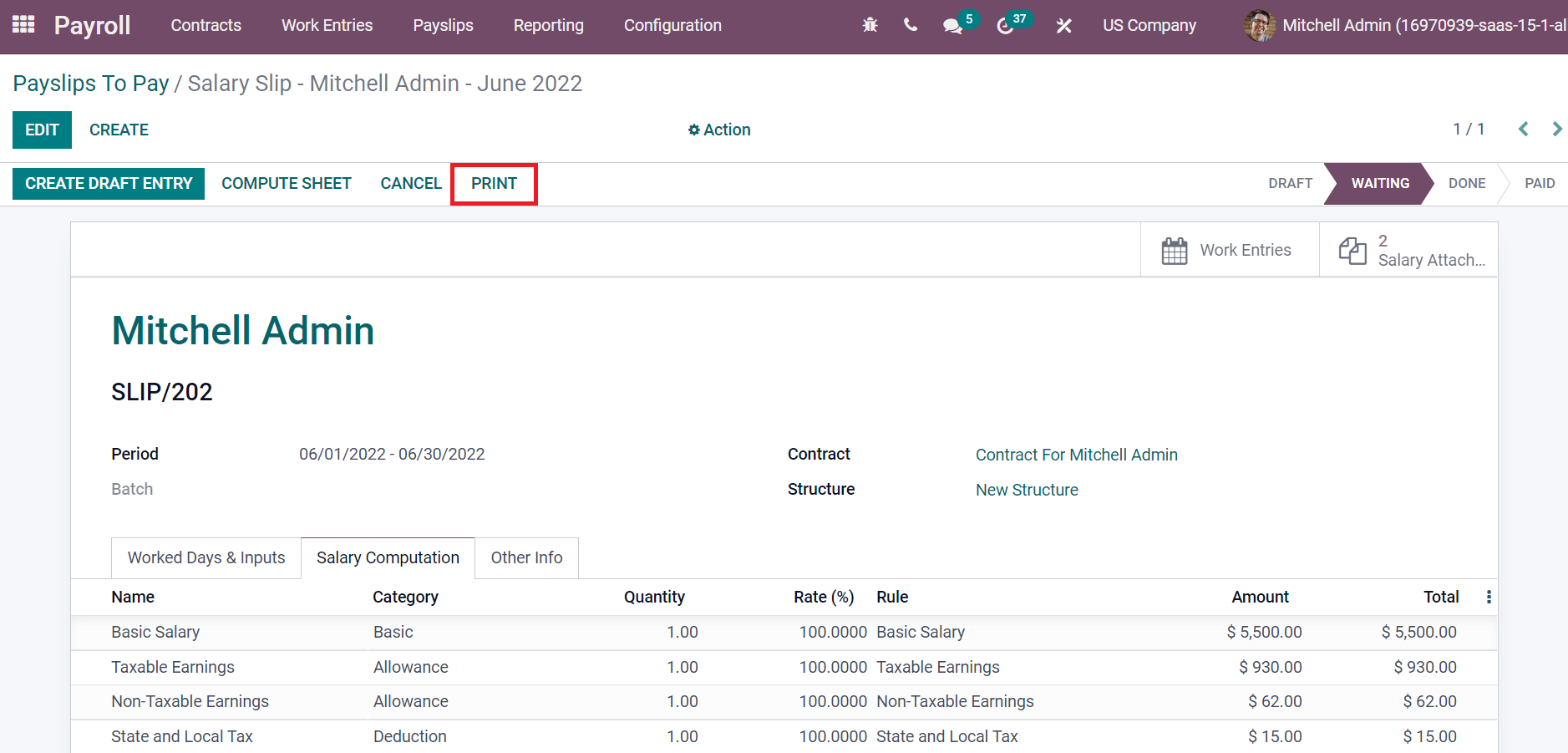Click the CREATE button
Viewport: 1568px width, 753px height.
119,130
